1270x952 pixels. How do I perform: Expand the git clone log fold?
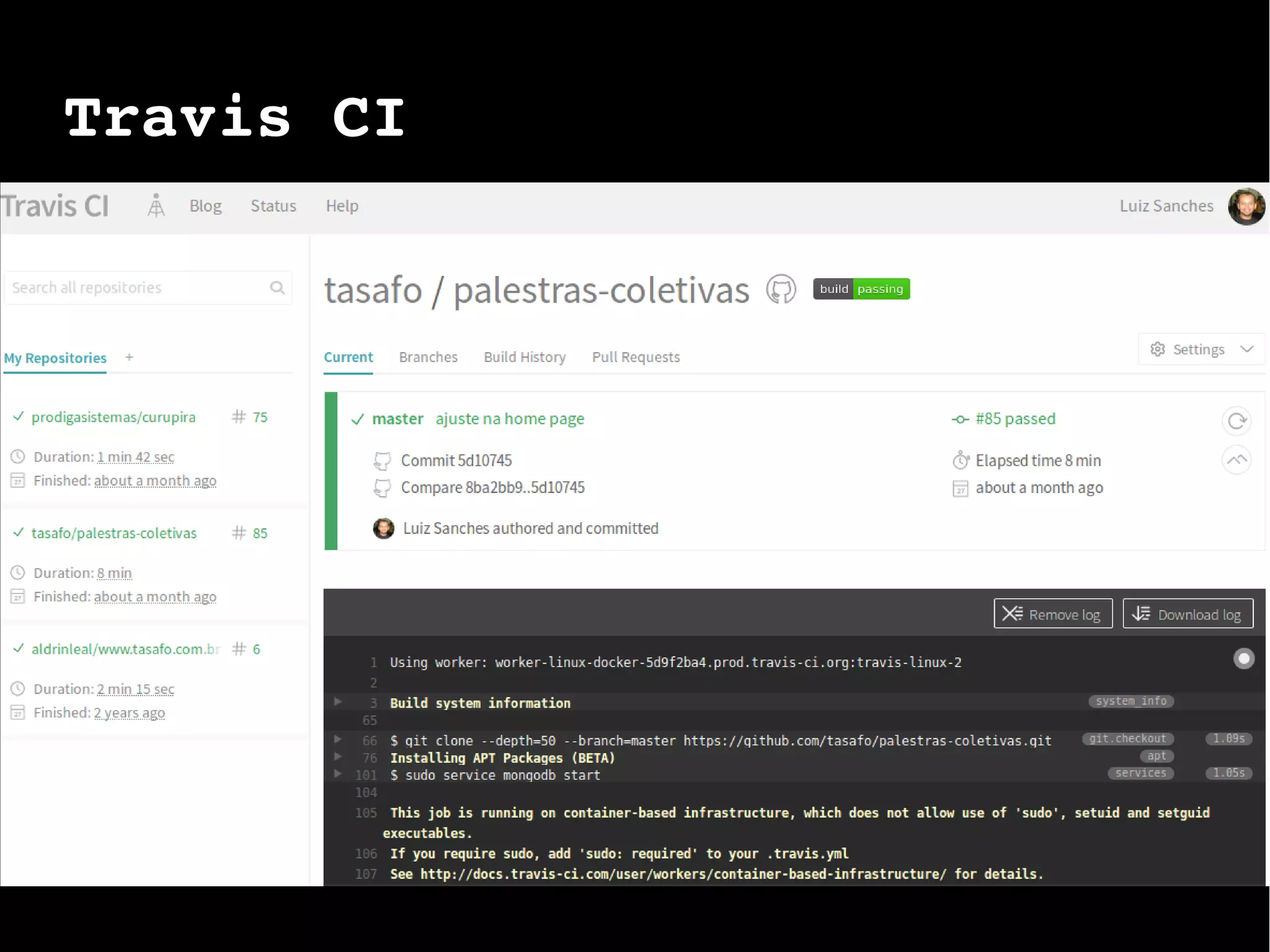[338, 739]
